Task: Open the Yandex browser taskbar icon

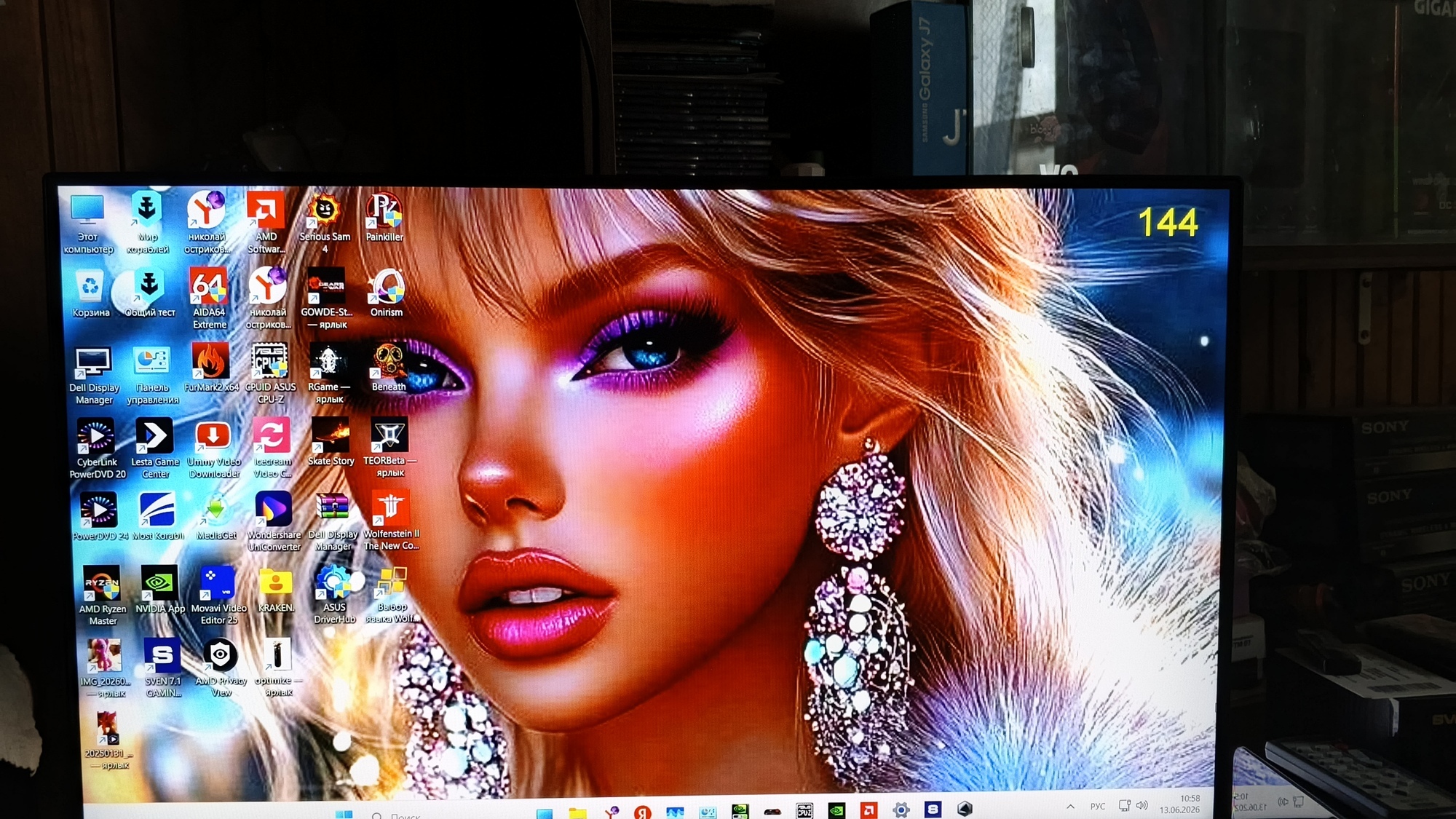Action: pyautogui.click(x=642, y=811)
